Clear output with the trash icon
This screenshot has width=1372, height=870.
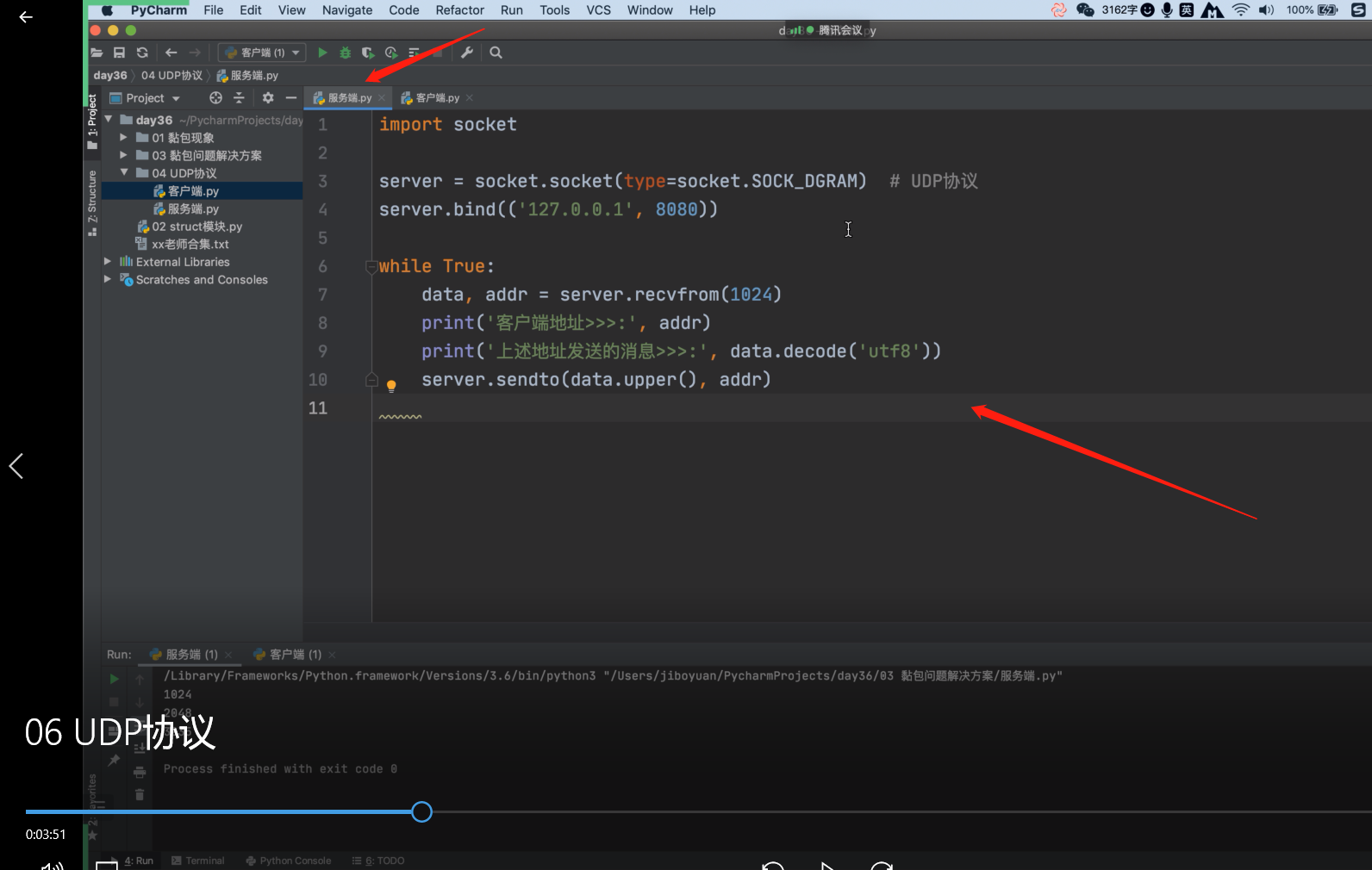tap(140, 794)
